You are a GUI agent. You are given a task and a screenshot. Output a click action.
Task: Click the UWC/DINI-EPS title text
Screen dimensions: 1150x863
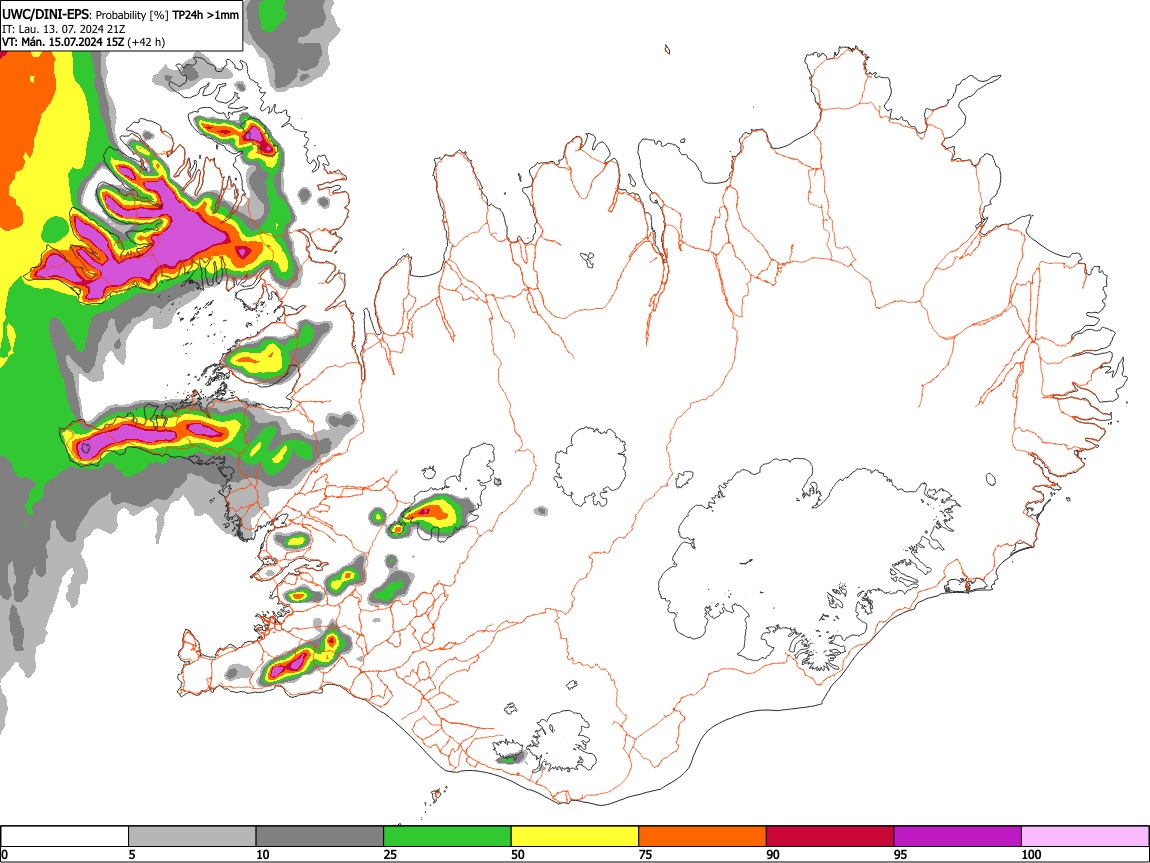(45, 15)
